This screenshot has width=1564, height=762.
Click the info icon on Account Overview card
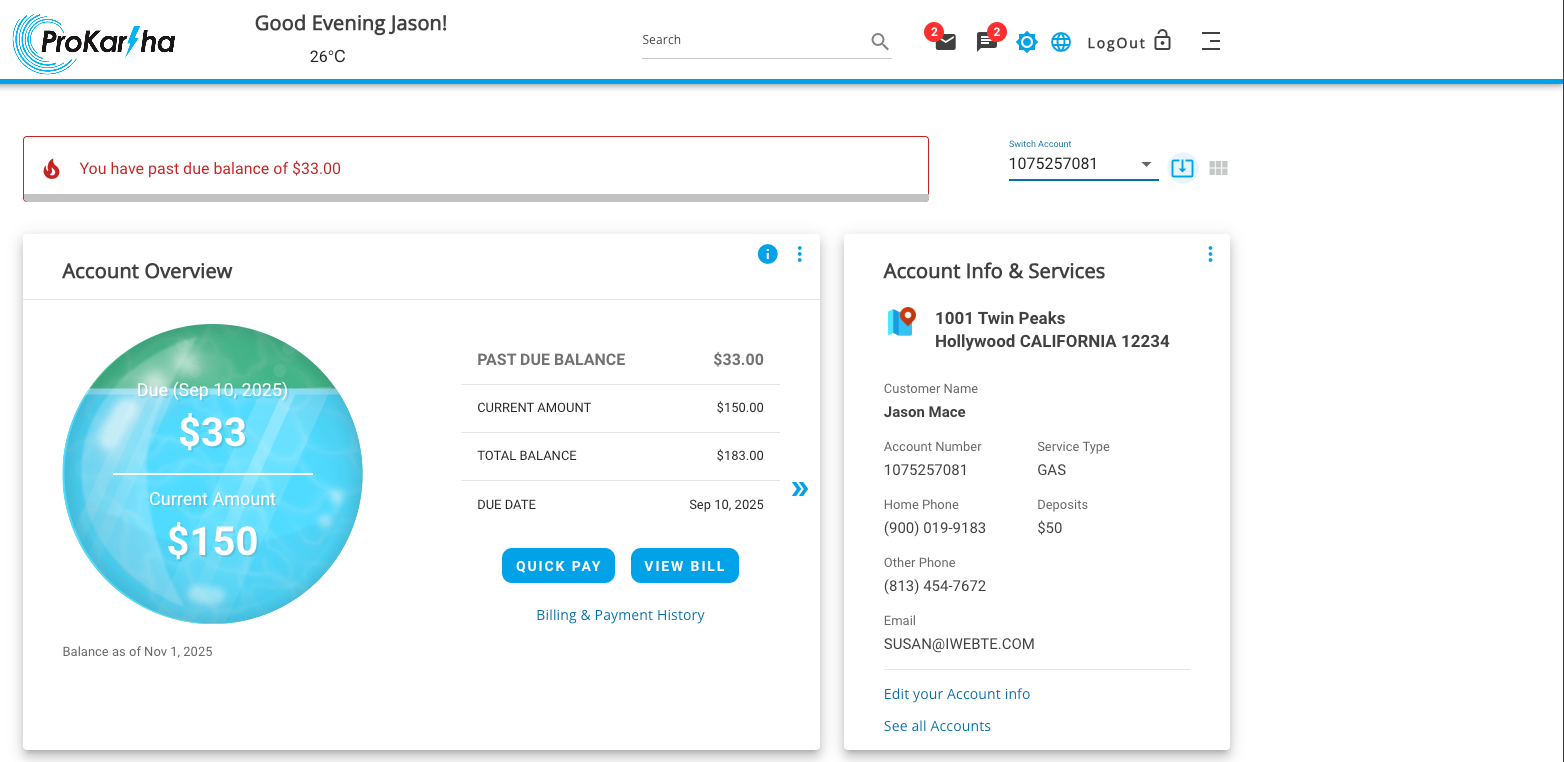pos(767,254)
